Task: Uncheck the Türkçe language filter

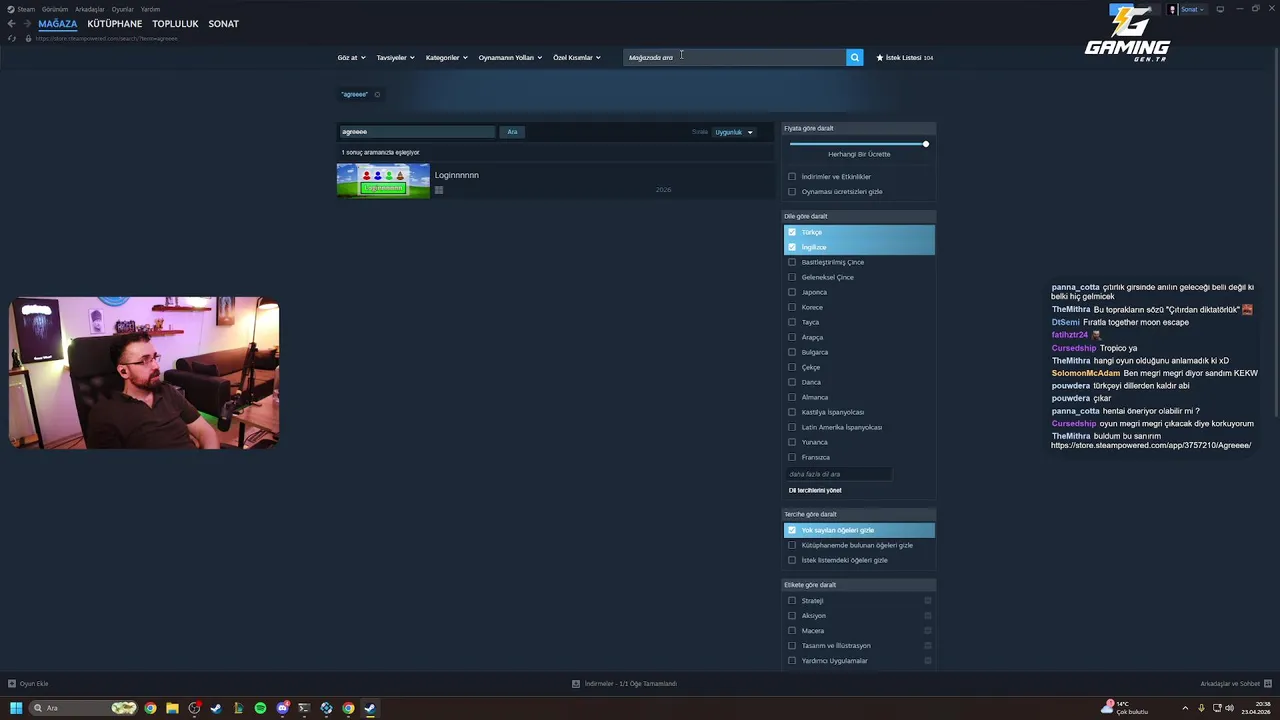Action: tap(792, 232)
